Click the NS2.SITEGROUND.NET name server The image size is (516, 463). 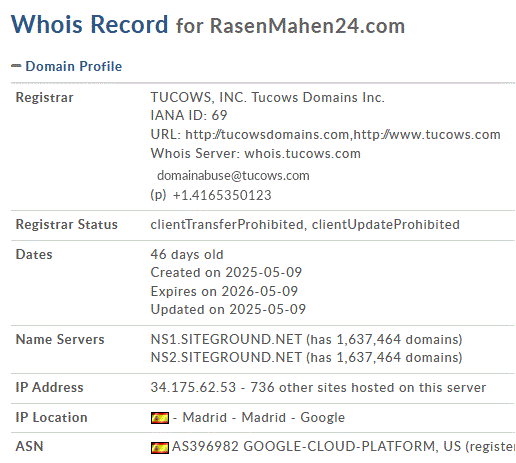coord(226,357)
